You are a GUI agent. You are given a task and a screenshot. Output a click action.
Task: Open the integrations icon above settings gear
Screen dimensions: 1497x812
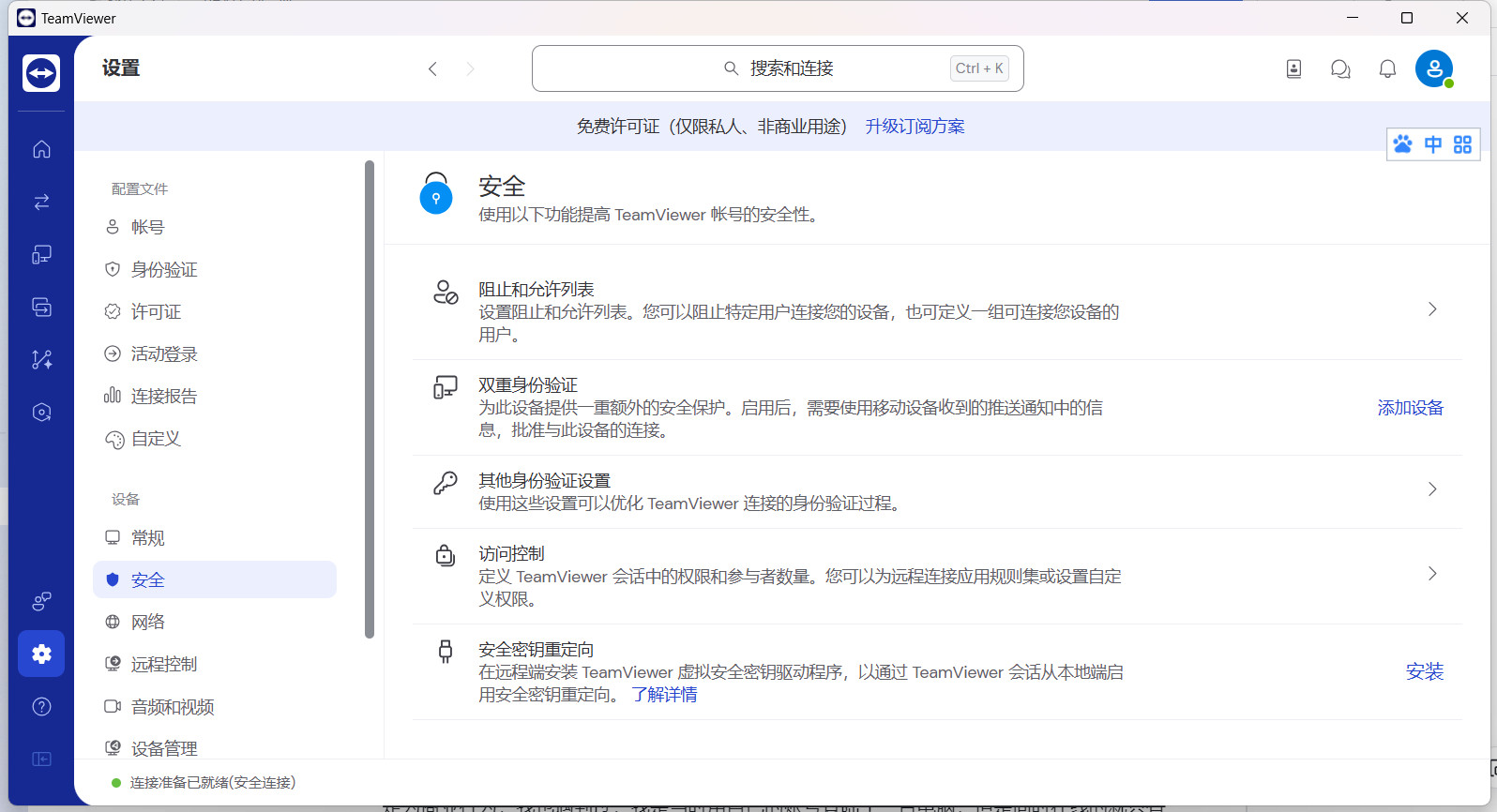pyautogui.click(x=41, y=601)
